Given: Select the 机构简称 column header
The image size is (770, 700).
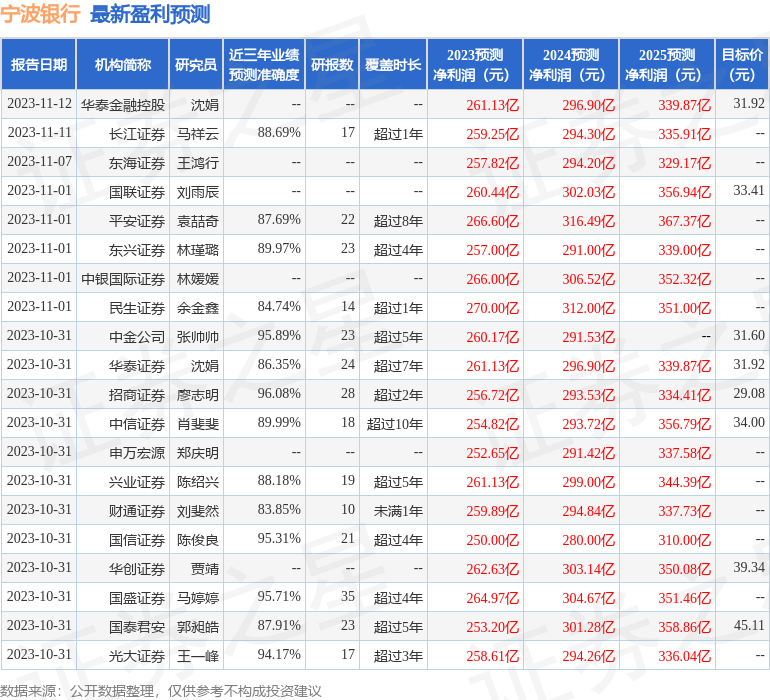Looking at the screenshot, I should click(x=123, y=64).
